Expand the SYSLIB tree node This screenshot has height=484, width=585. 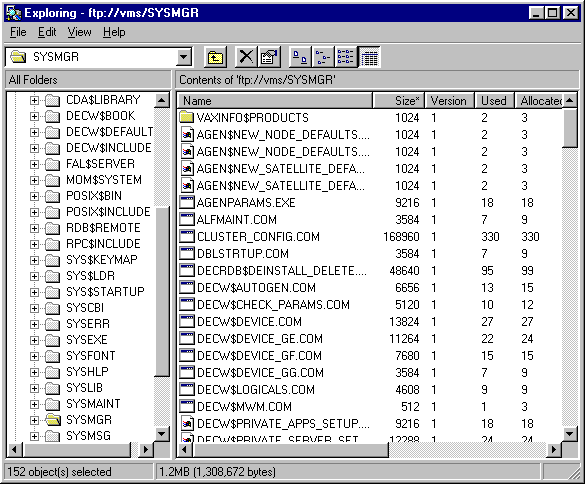click(34, 388)
